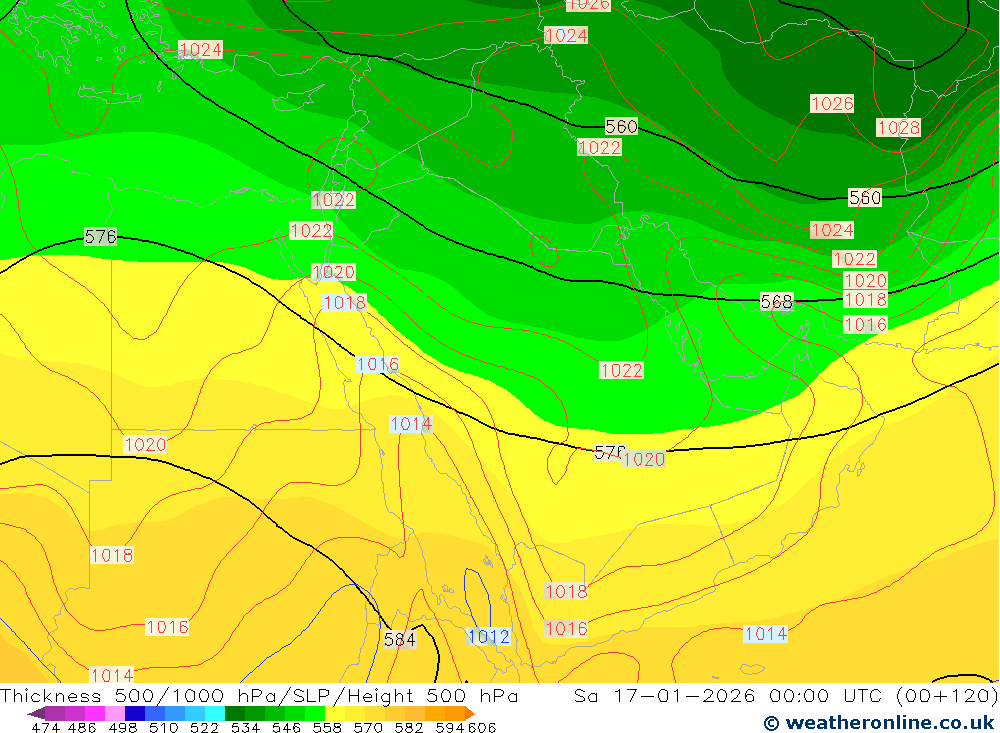
Task: Click the darkest green legend swatch
Action: (x=235, y=713)
